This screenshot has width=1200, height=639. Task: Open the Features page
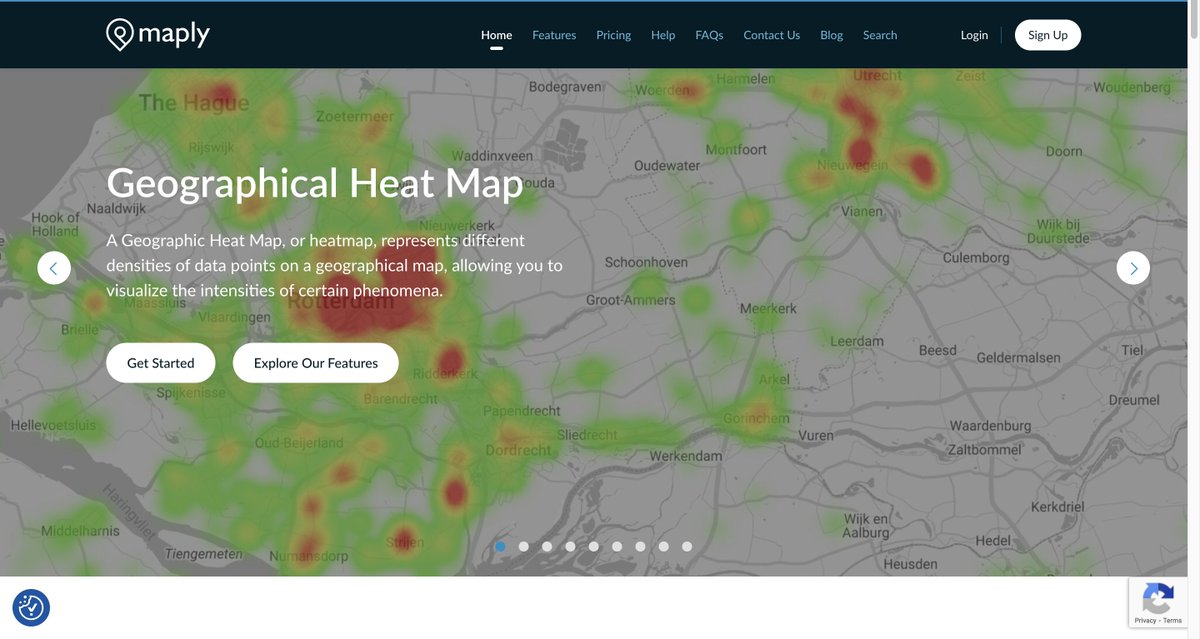(554, 35)
